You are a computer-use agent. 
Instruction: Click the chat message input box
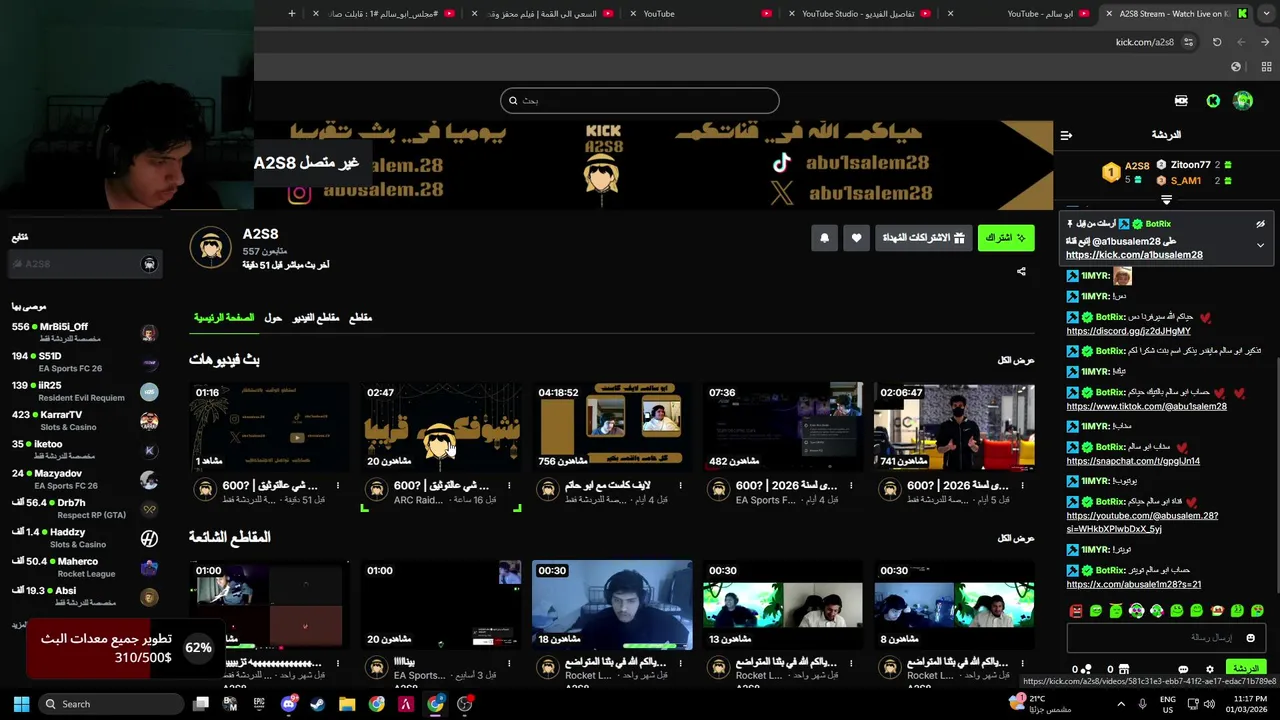point(1166,637)
